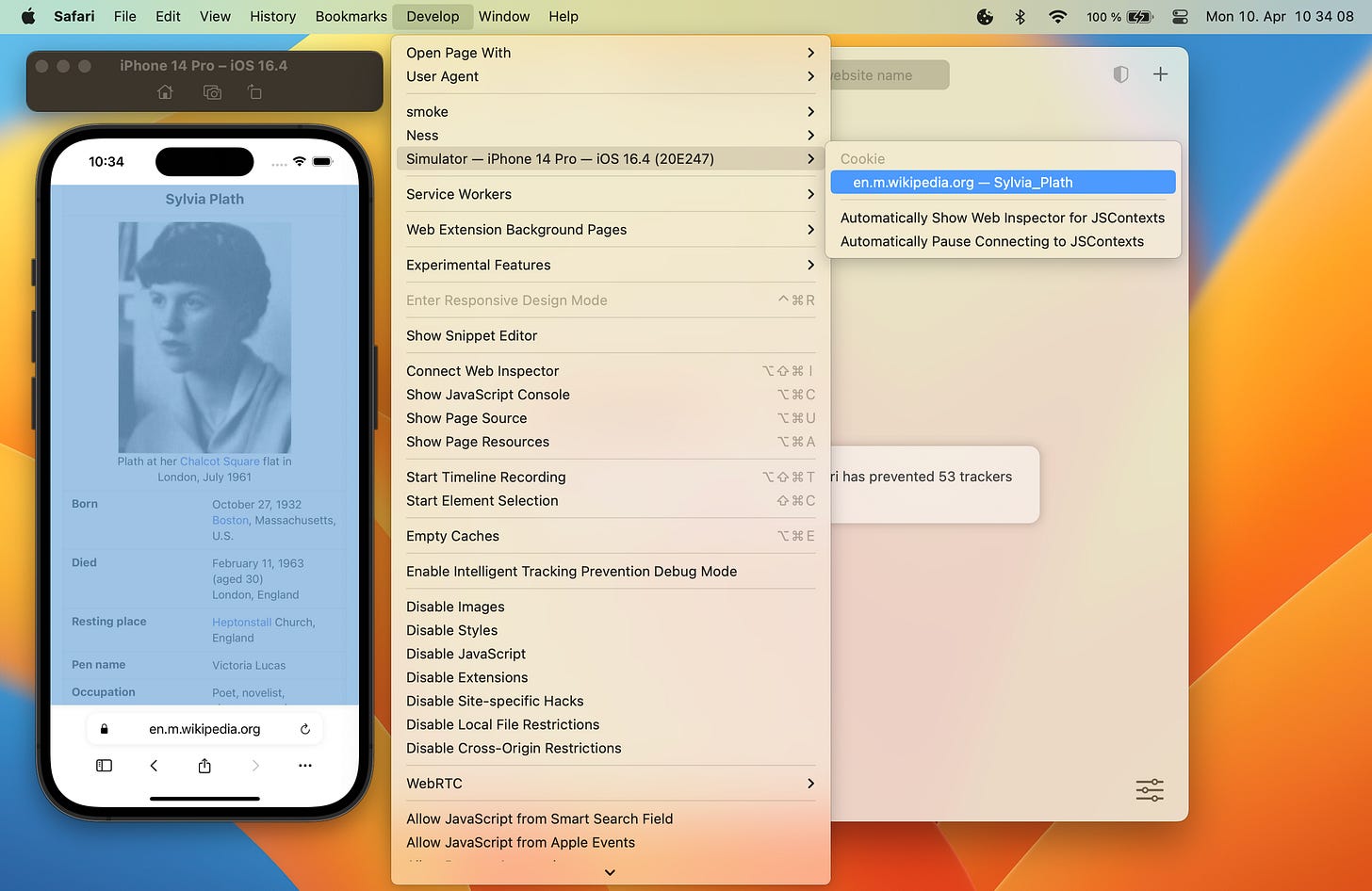Click the round face icon left of Bluetooth
Viewport: 1372px width, 891px height.
point(985,16)
